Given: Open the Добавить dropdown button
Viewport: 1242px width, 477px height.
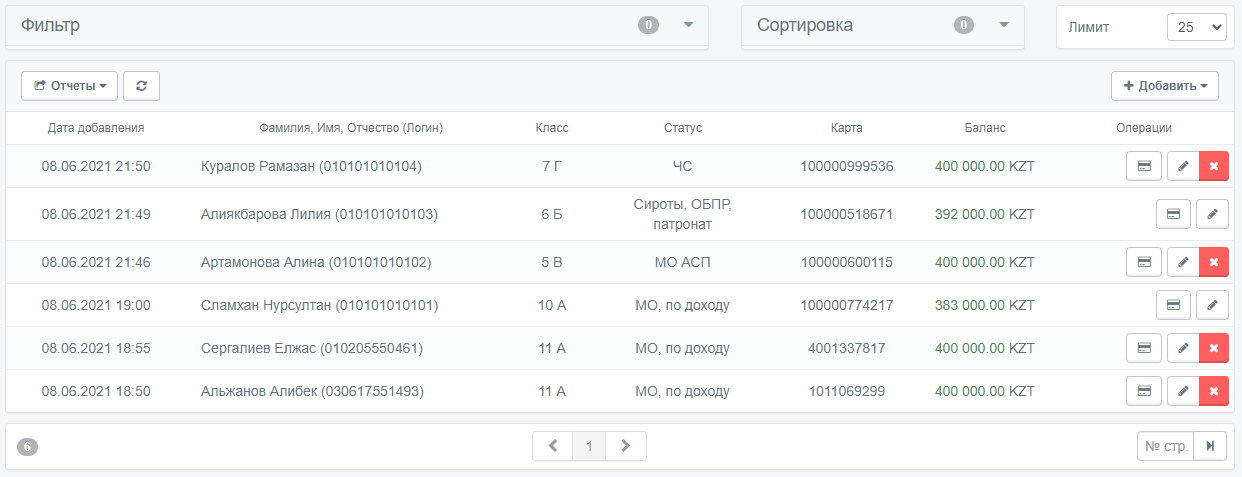Looking at the screenshot, I should coord(1165,86).
